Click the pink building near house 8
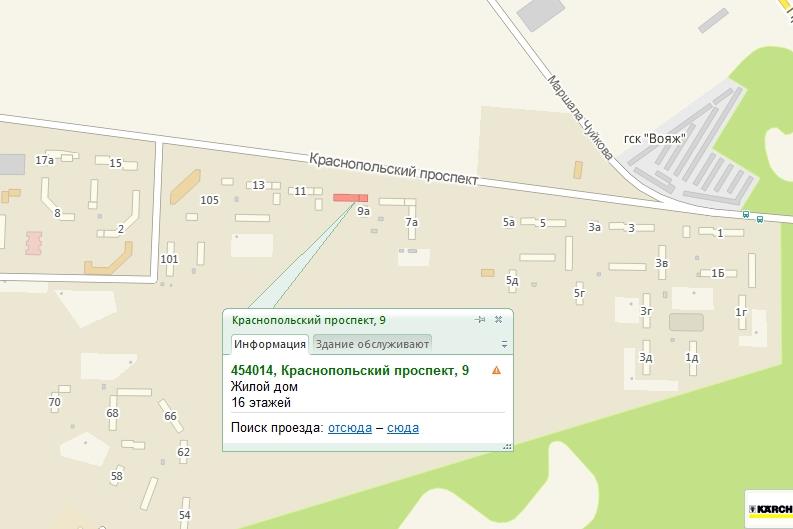Viewport: 793px width, 529px height. tap(33, 243)
